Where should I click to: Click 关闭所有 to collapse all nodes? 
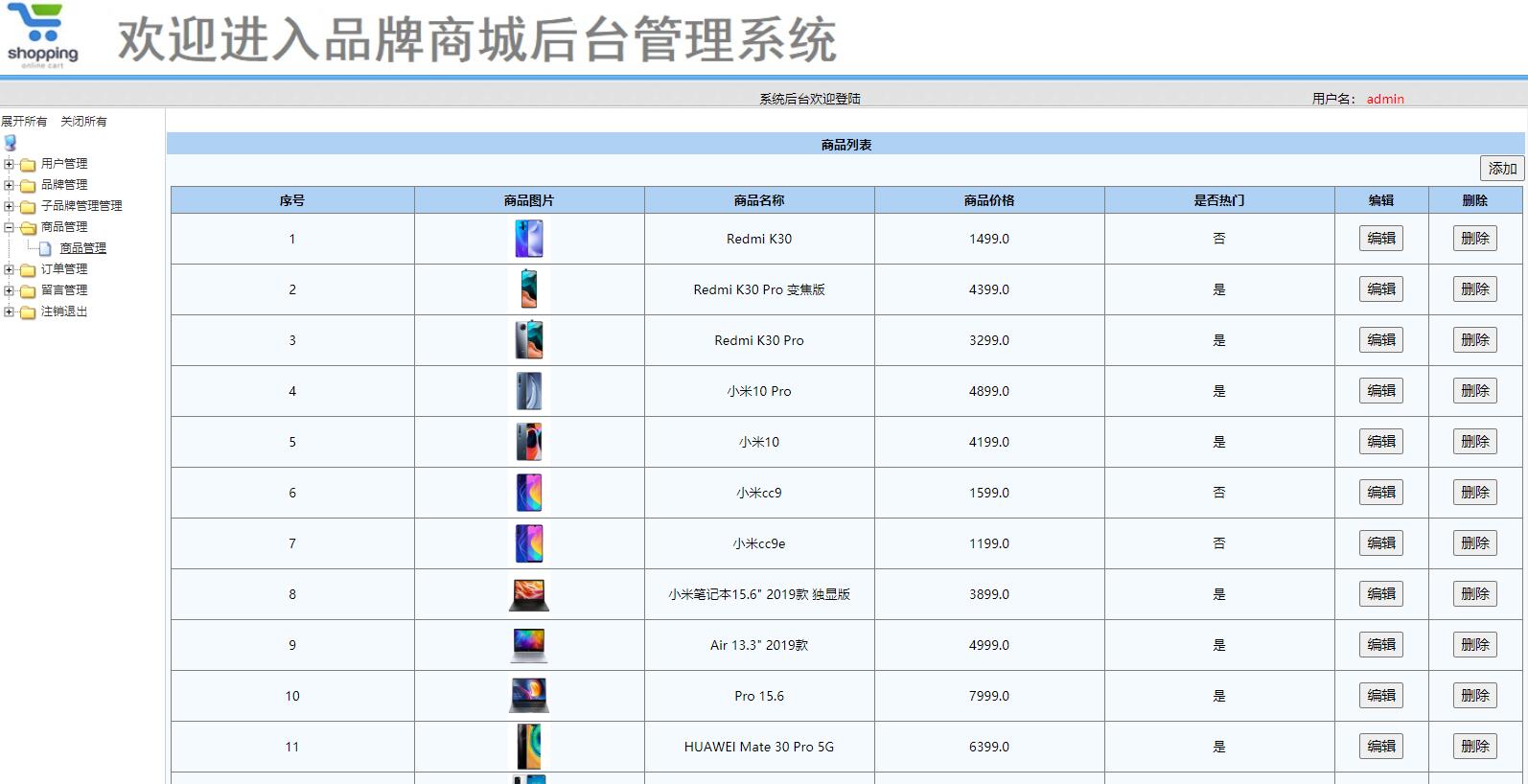(x=83, y=121)
